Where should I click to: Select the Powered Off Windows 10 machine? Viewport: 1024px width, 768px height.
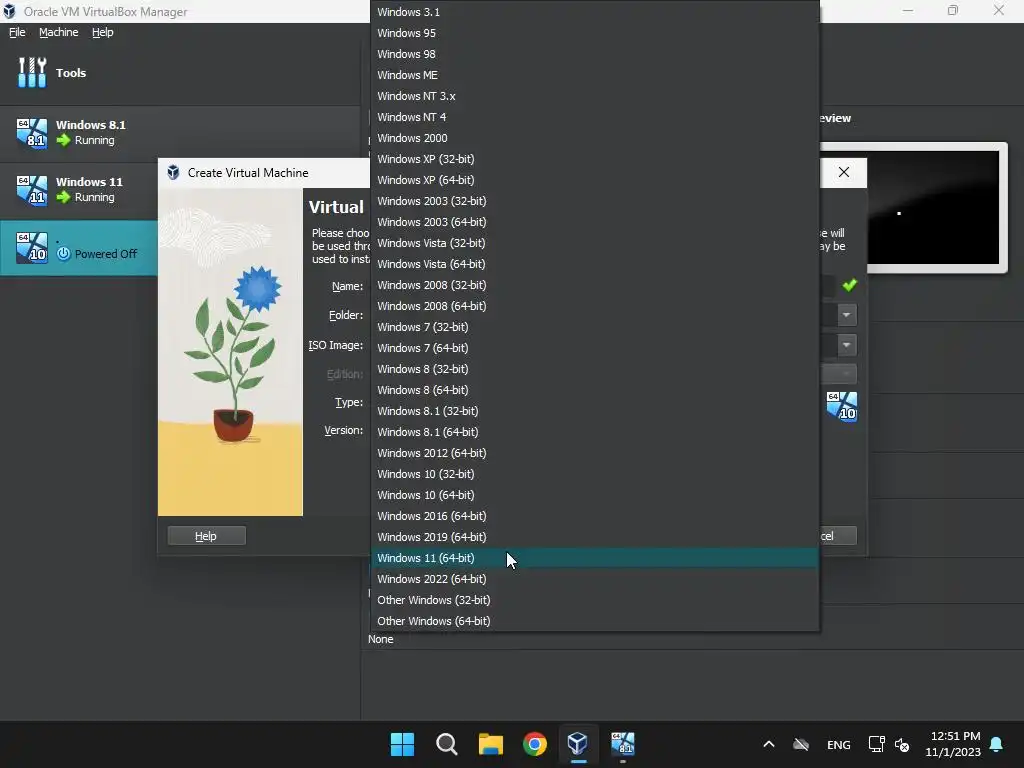coord(78,248)
